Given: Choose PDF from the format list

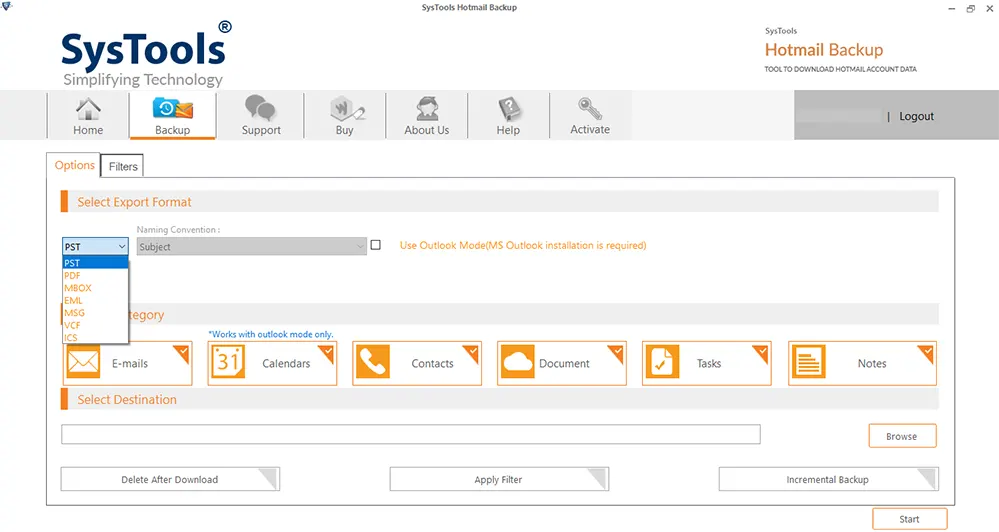Looking at the screenshot, I should coord(96,275).
